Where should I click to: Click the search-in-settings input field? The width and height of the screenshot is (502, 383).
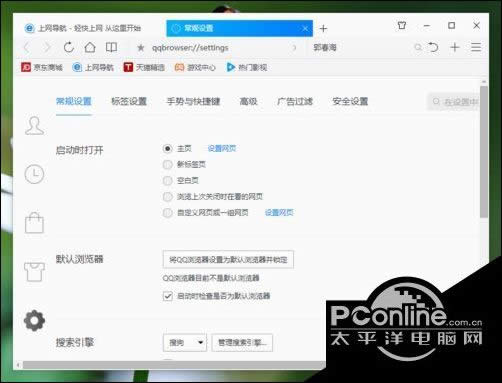coord(453,101)
